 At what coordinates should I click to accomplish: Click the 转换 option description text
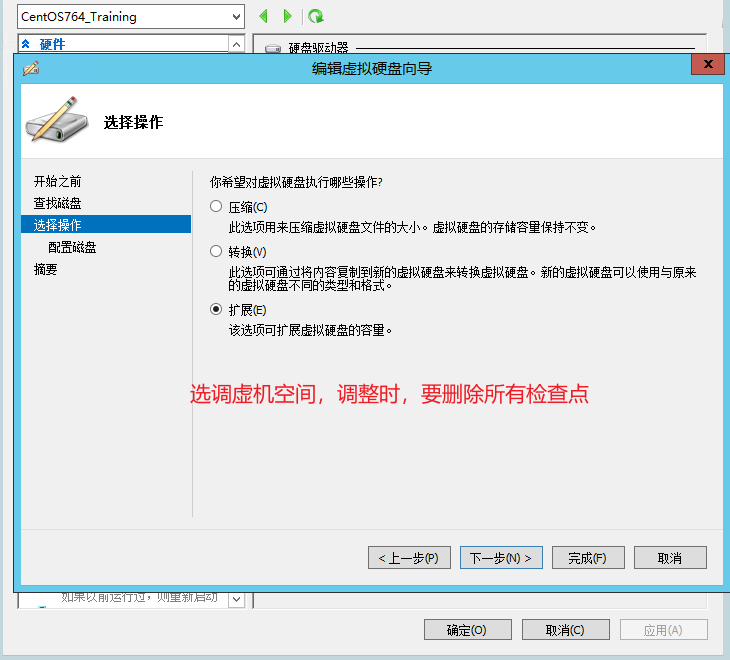[x=462, y=278]
